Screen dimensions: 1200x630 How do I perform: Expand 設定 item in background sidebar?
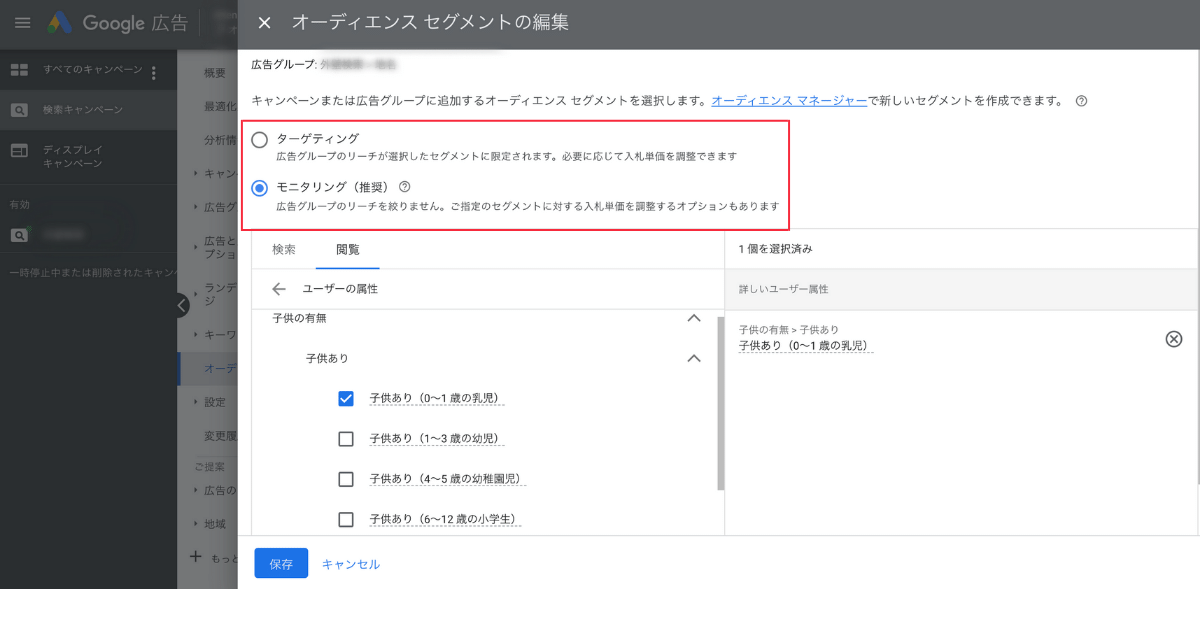(x=196, y=402)
